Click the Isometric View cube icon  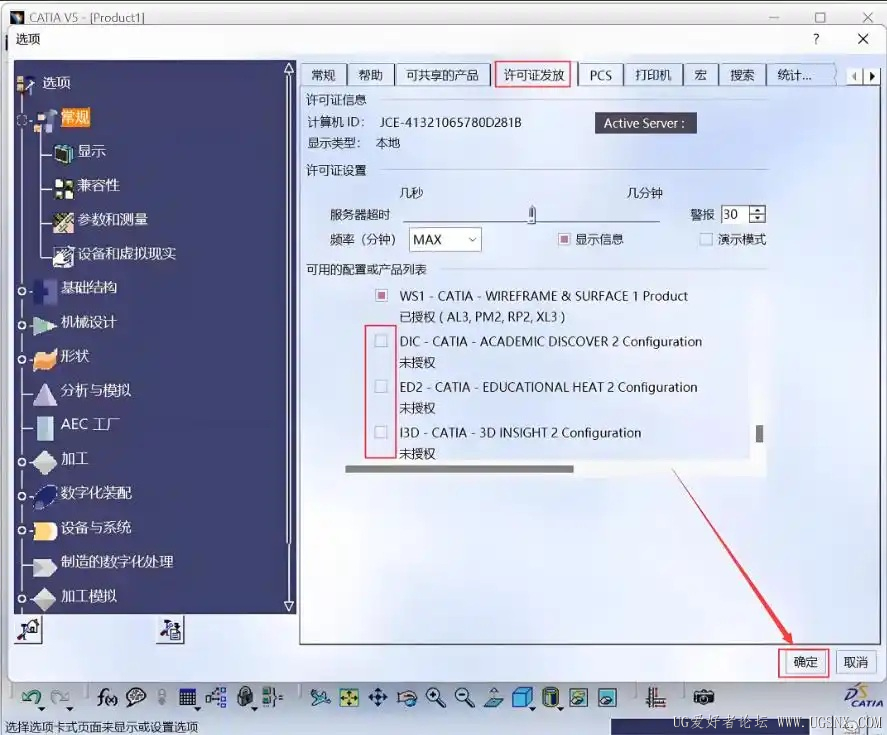(x=522, y=697)
